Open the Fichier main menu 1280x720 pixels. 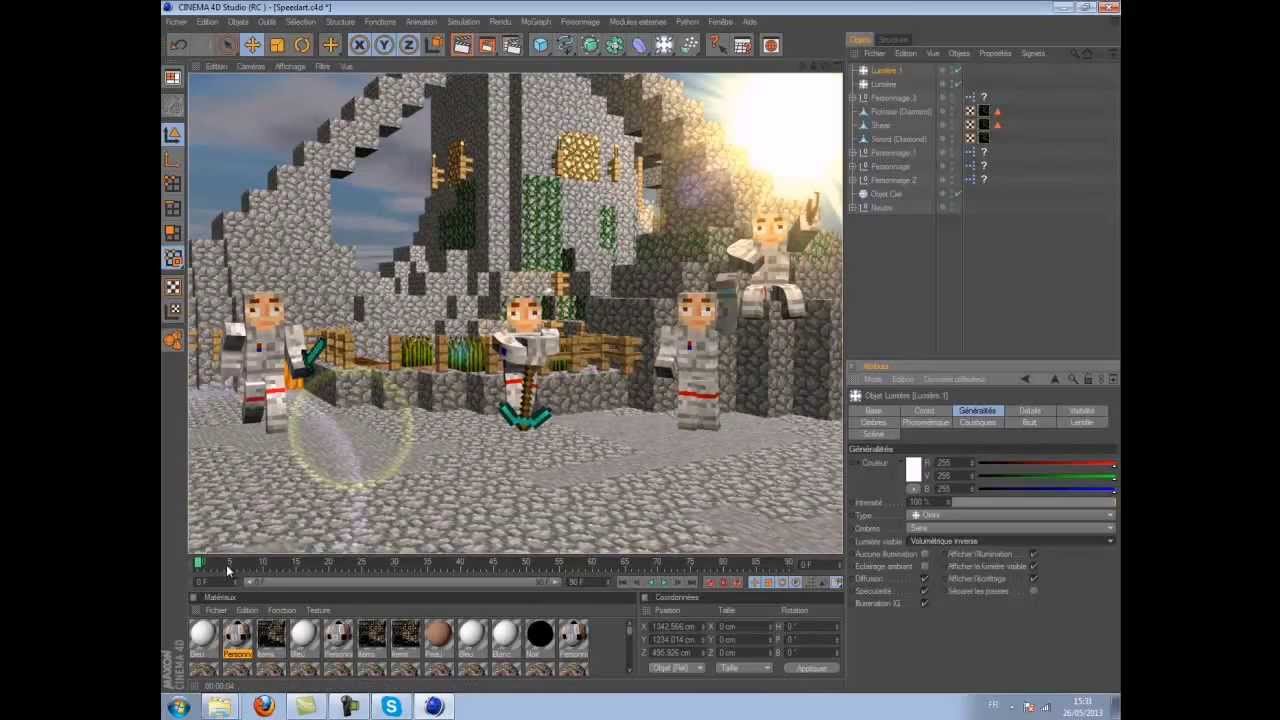(x=176, y=22)
